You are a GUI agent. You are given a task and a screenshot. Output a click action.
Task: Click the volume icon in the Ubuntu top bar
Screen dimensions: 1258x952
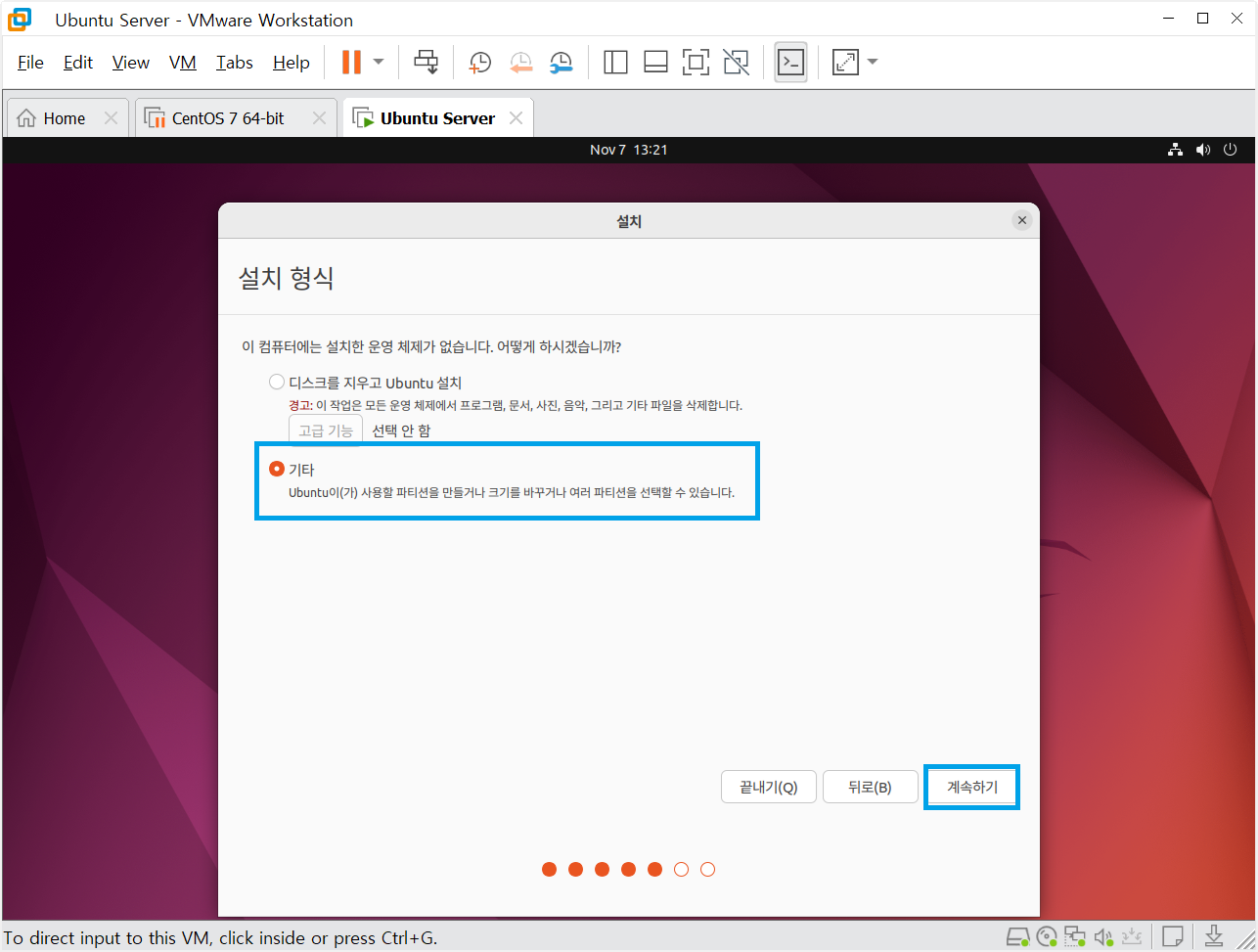[x=1203, y=150]
